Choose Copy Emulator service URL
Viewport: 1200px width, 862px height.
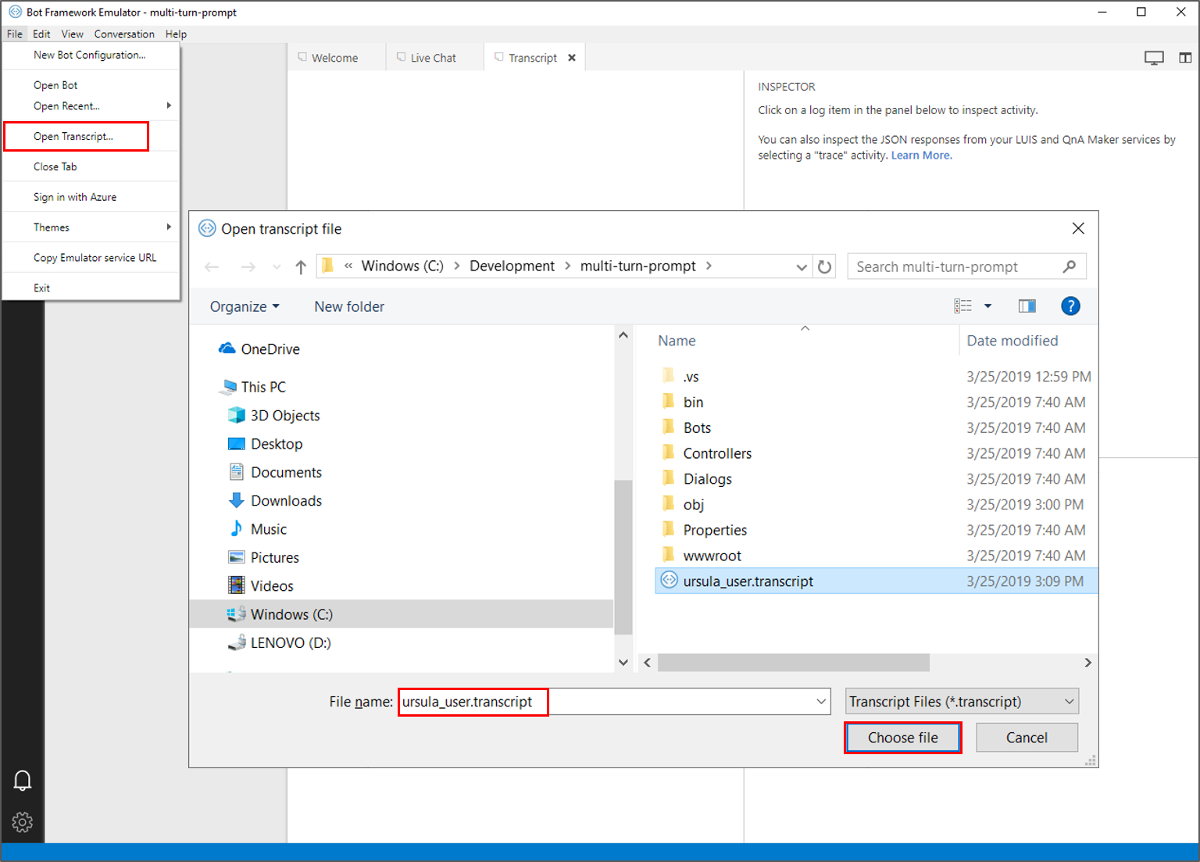91,258
